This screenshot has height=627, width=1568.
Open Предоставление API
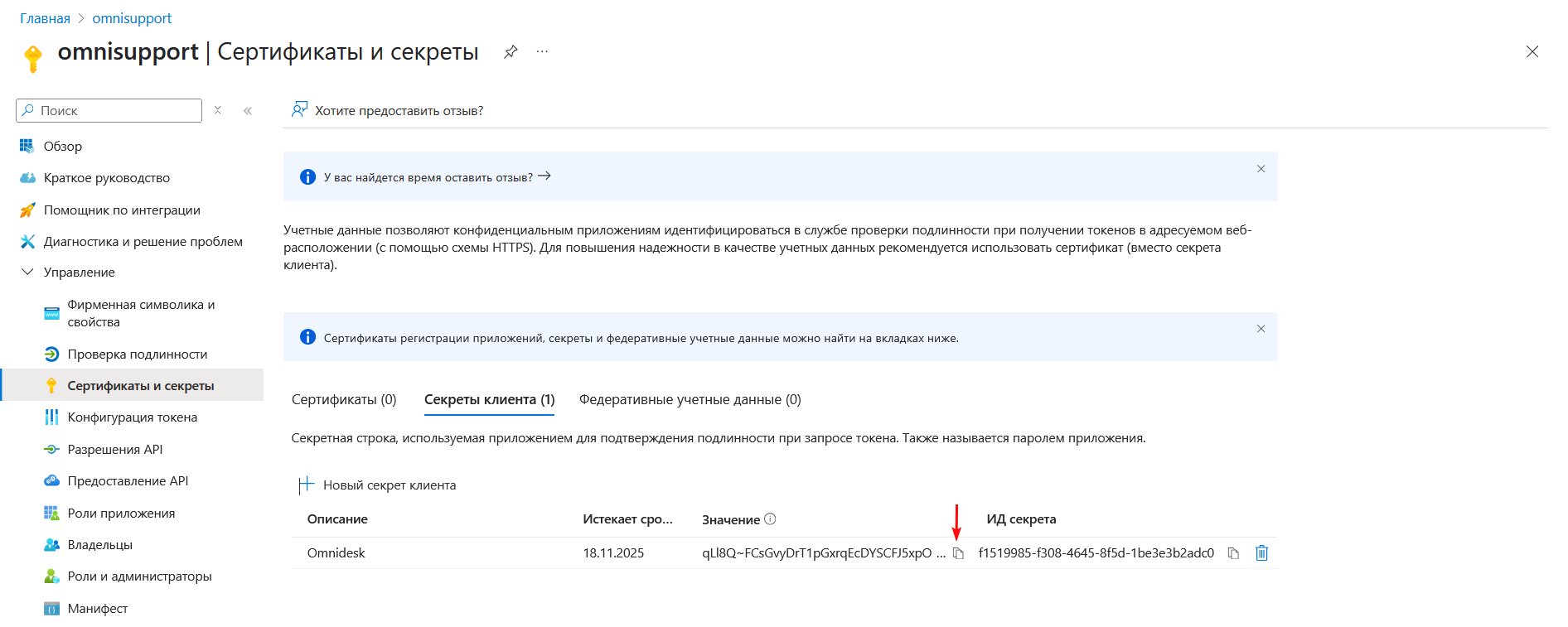pos(128,481)
